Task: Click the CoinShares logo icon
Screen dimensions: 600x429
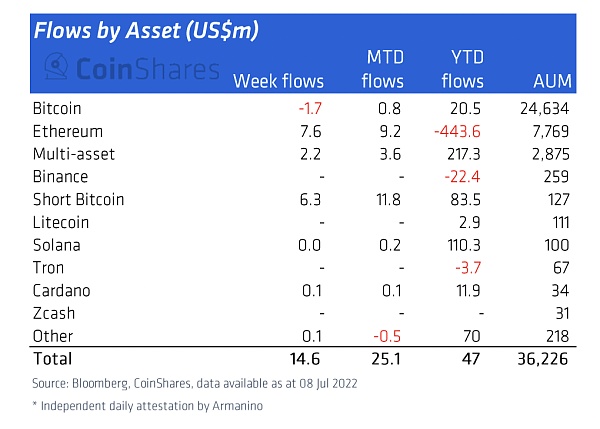Action: coord(57,66)
